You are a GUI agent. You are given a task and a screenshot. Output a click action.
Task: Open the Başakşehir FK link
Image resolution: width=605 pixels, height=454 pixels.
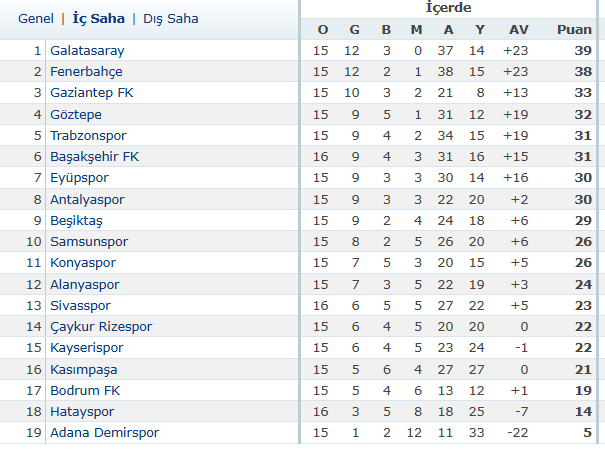[x=95, y=157]
